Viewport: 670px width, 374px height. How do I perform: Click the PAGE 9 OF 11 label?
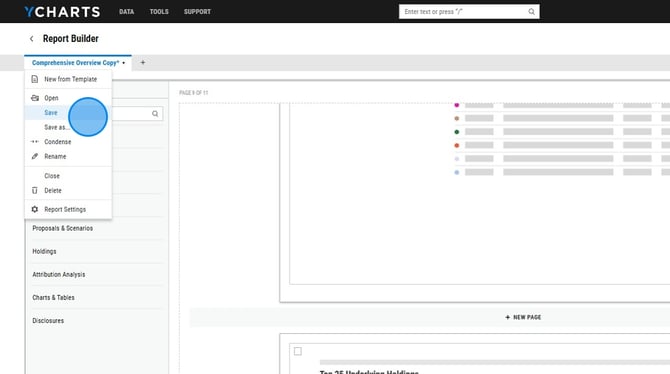point(194,93)
